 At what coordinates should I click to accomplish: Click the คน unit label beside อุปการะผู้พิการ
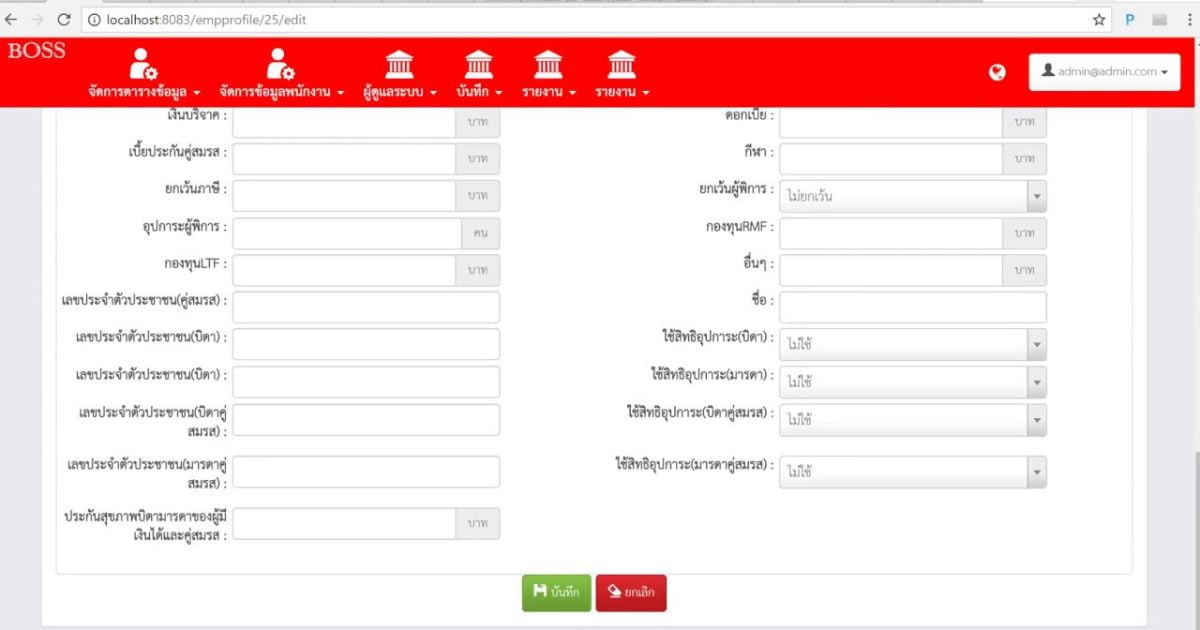(481, 233)
